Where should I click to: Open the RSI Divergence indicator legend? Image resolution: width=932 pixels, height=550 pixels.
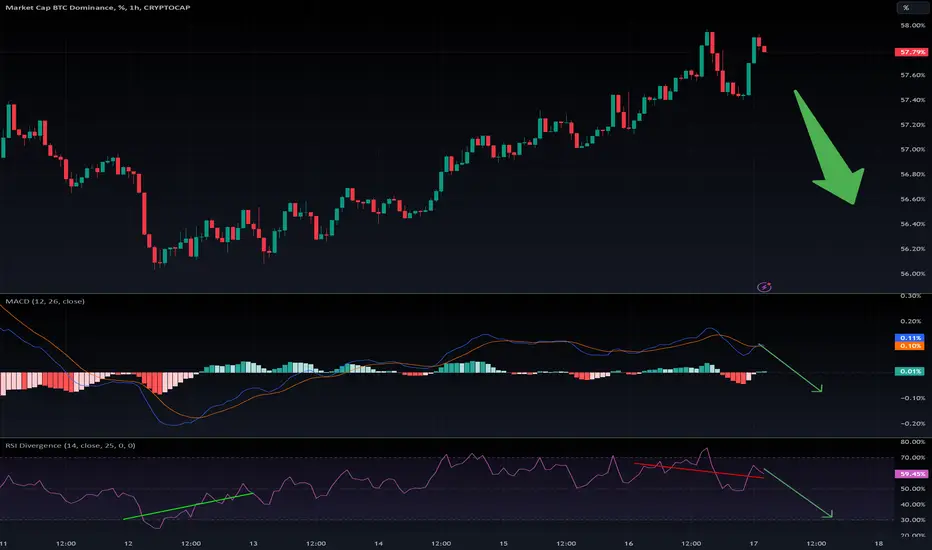tap(70, 445)
